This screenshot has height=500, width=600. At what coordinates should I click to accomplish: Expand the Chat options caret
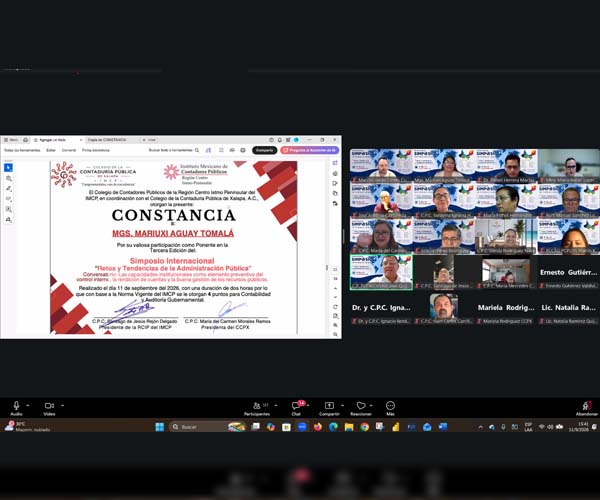coord(308,405)
